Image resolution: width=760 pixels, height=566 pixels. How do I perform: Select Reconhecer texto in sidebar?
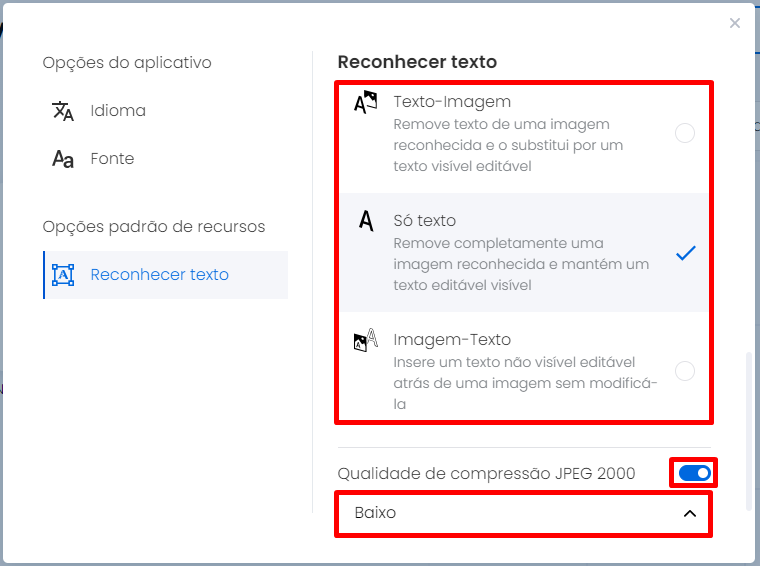165,275
